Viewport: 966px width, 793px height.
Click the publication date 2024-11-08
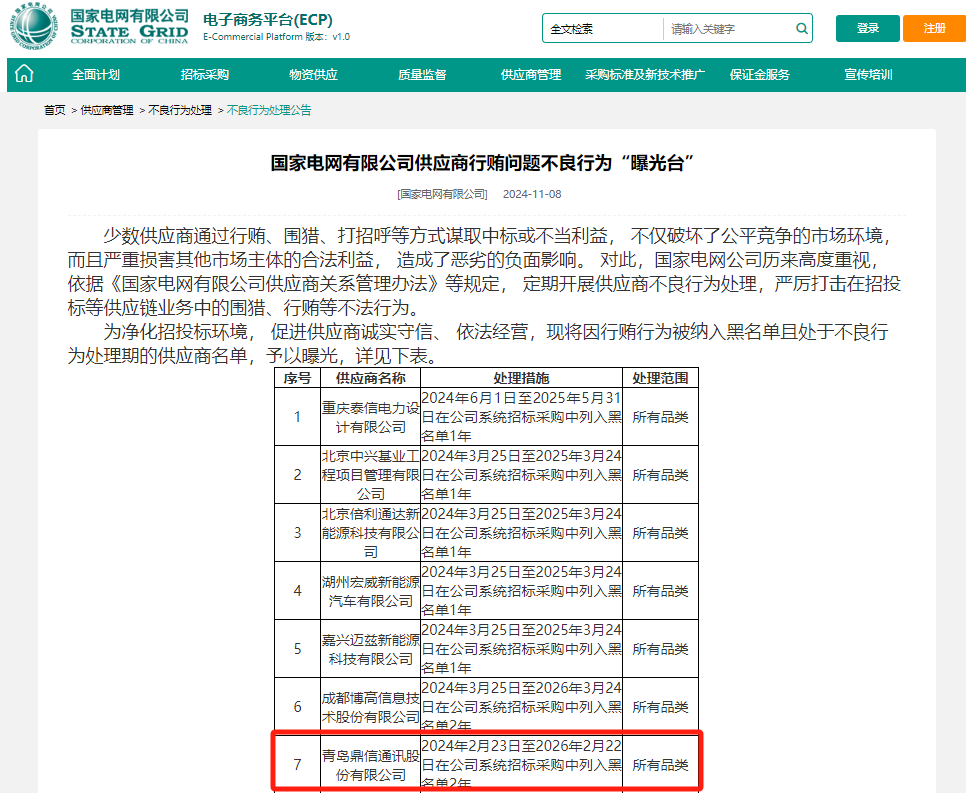[x=532, y=194]
